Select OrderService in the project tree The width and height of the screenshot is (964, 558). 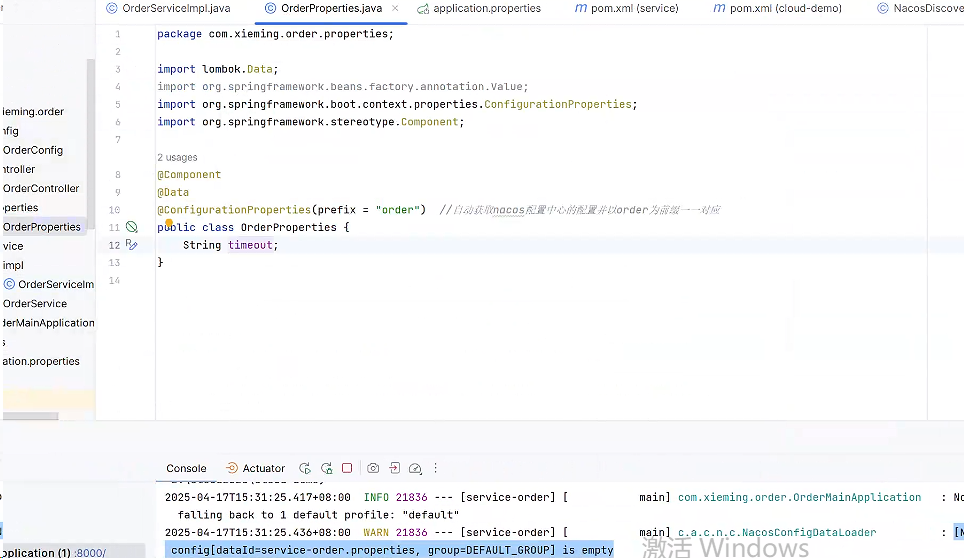[34, 304]
